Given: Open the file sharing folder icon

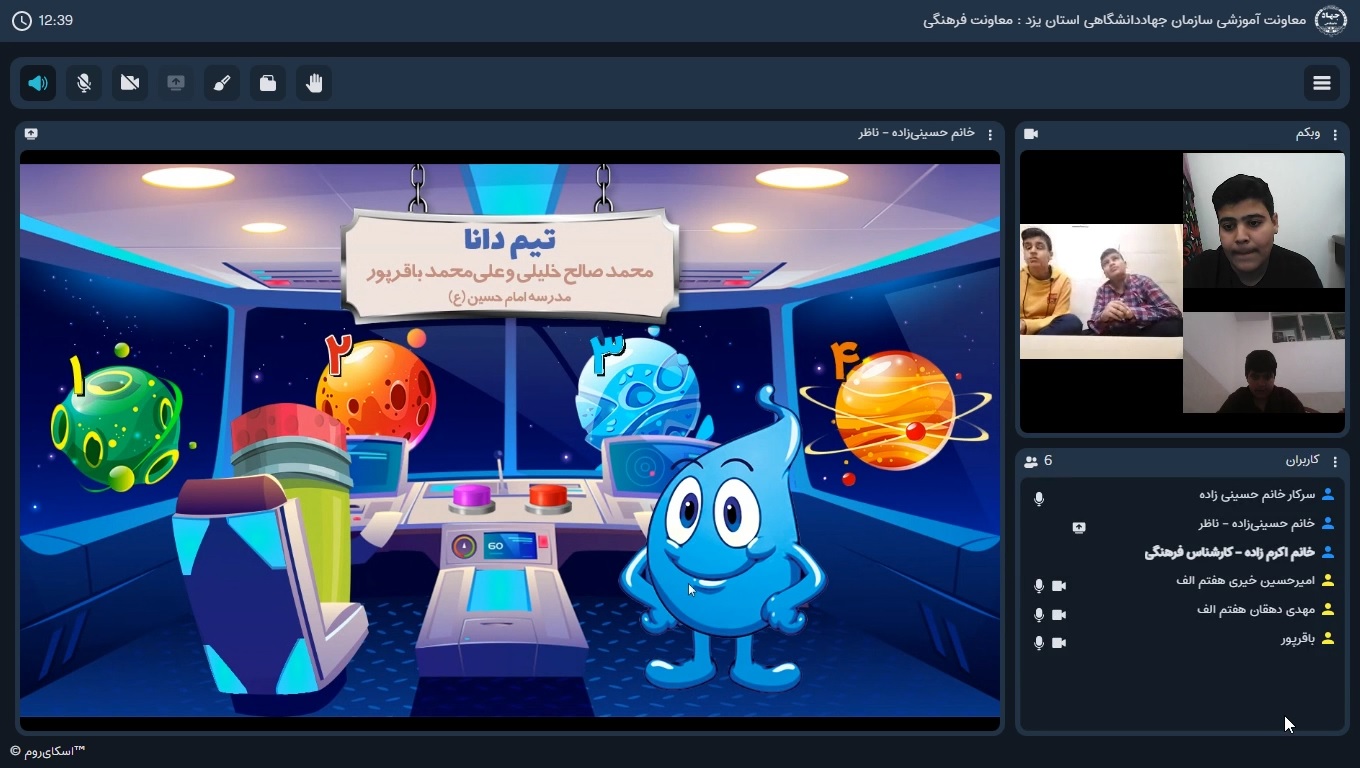Looking at the screenshot, I should pos(268,83).
